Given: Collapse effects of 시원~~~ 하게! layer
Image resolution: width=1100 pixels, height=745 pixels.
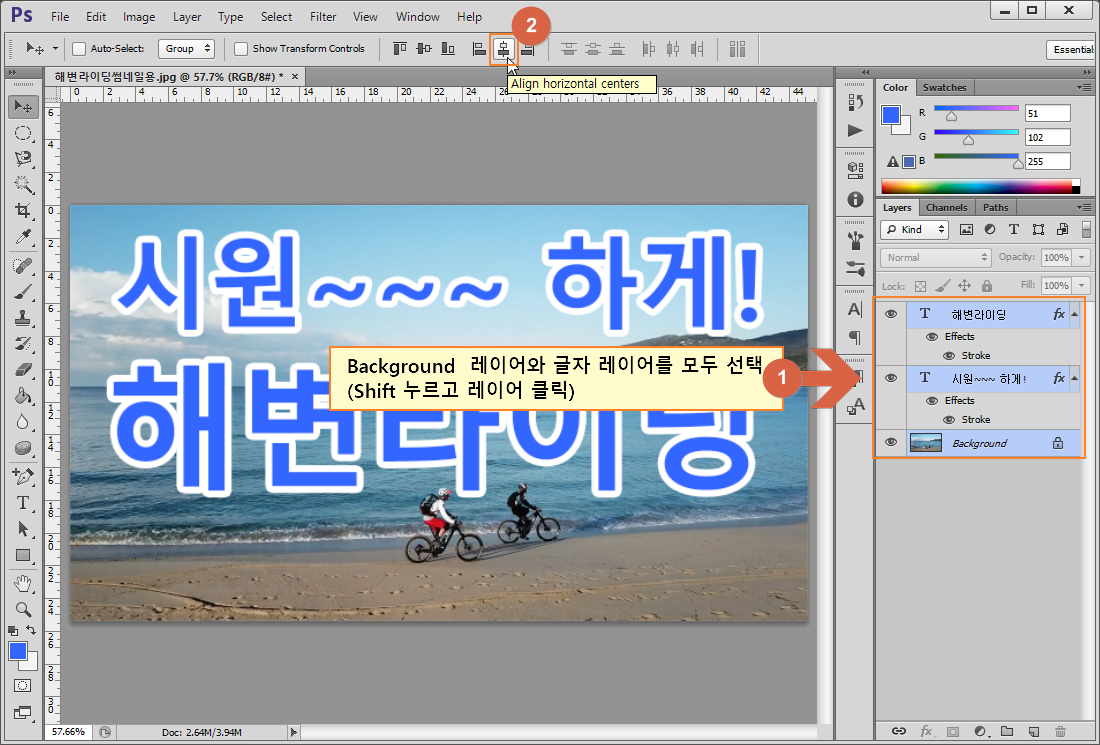Looking at the screenshot, I should [x=1075, y=378].
